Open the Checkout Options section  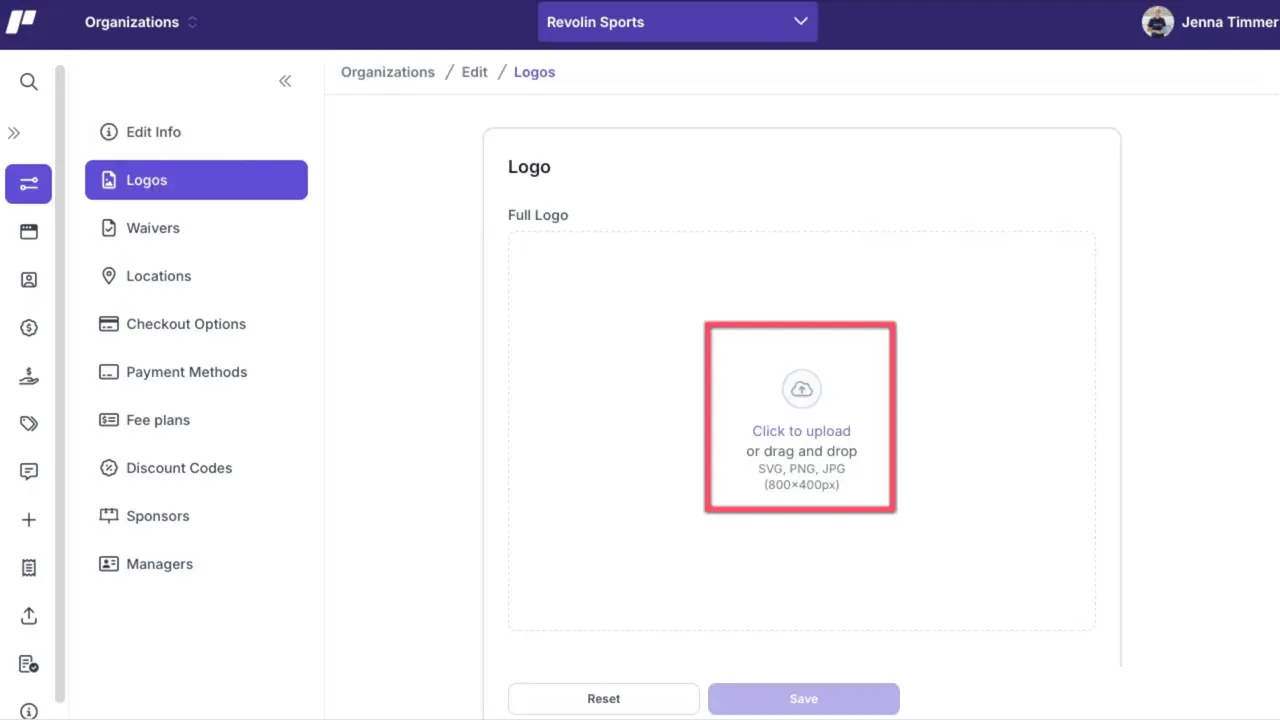[186, 324]
